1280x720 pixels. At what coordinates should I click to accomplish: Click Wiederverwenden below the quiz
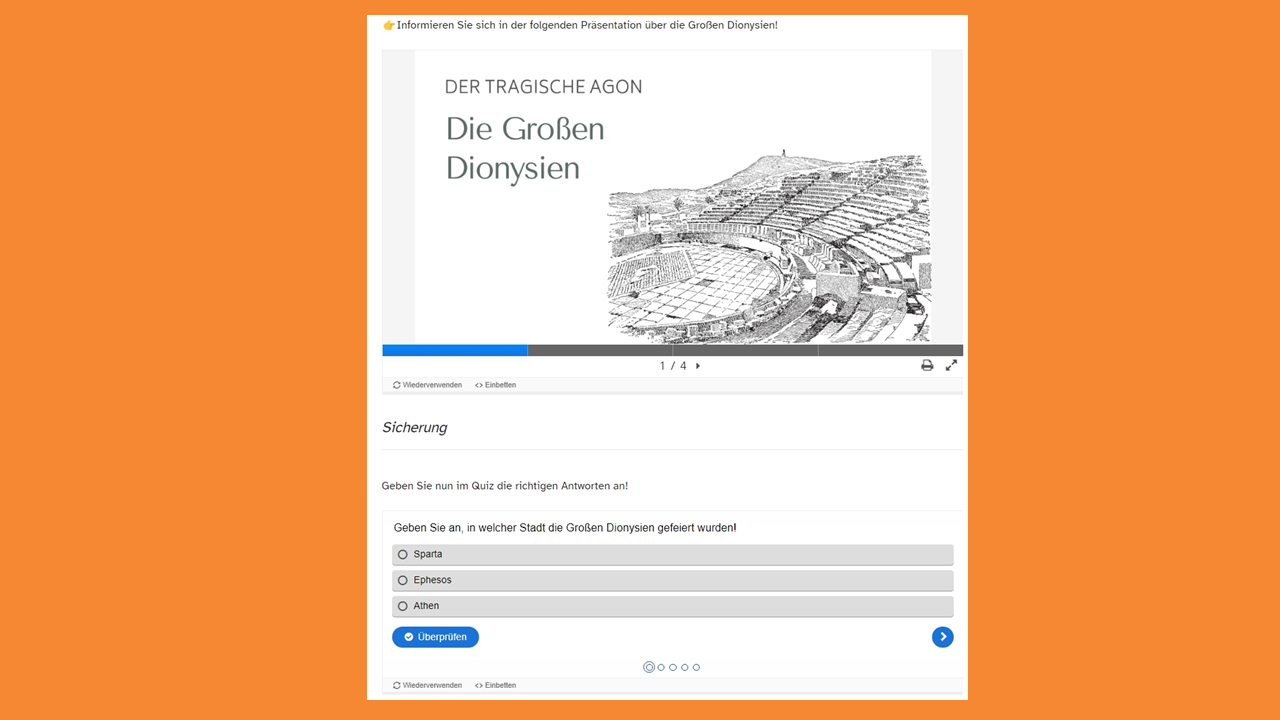pos(428,686)
